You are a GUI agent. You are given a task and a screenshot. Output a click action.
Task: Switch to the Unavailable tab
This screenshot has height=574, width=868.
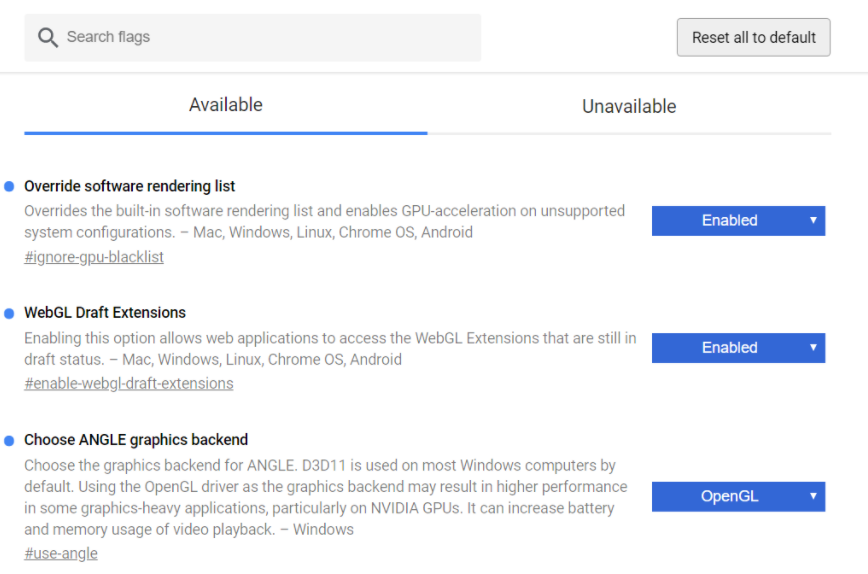coord(629,106)
